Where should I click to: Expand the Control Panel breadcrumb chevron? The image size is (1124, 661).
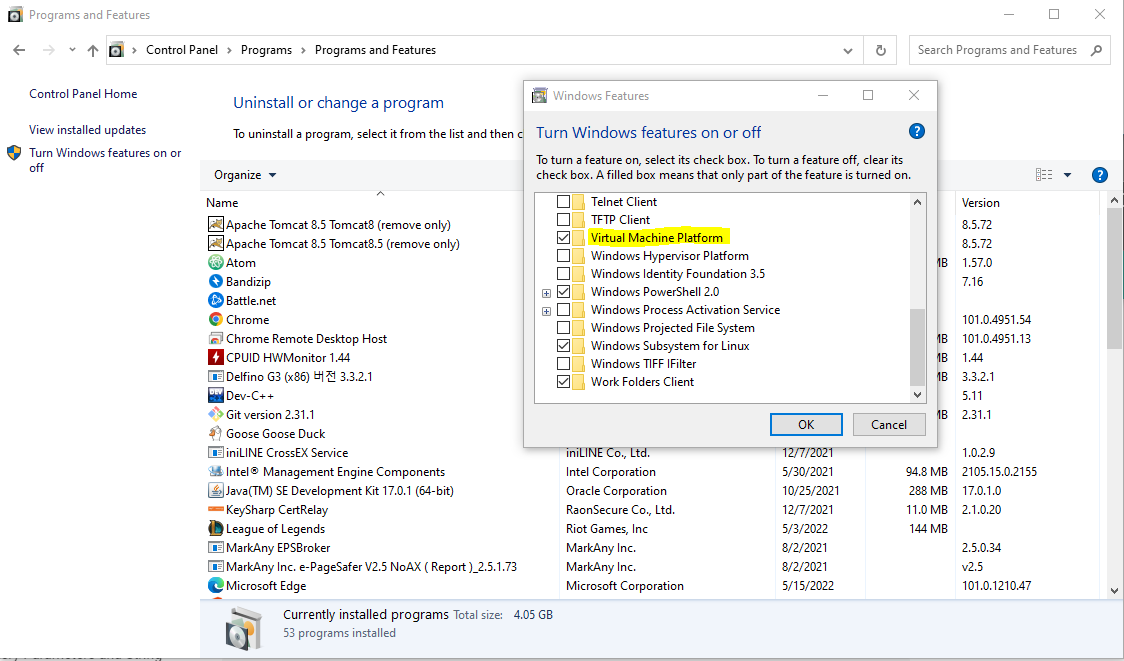point(229,50)
